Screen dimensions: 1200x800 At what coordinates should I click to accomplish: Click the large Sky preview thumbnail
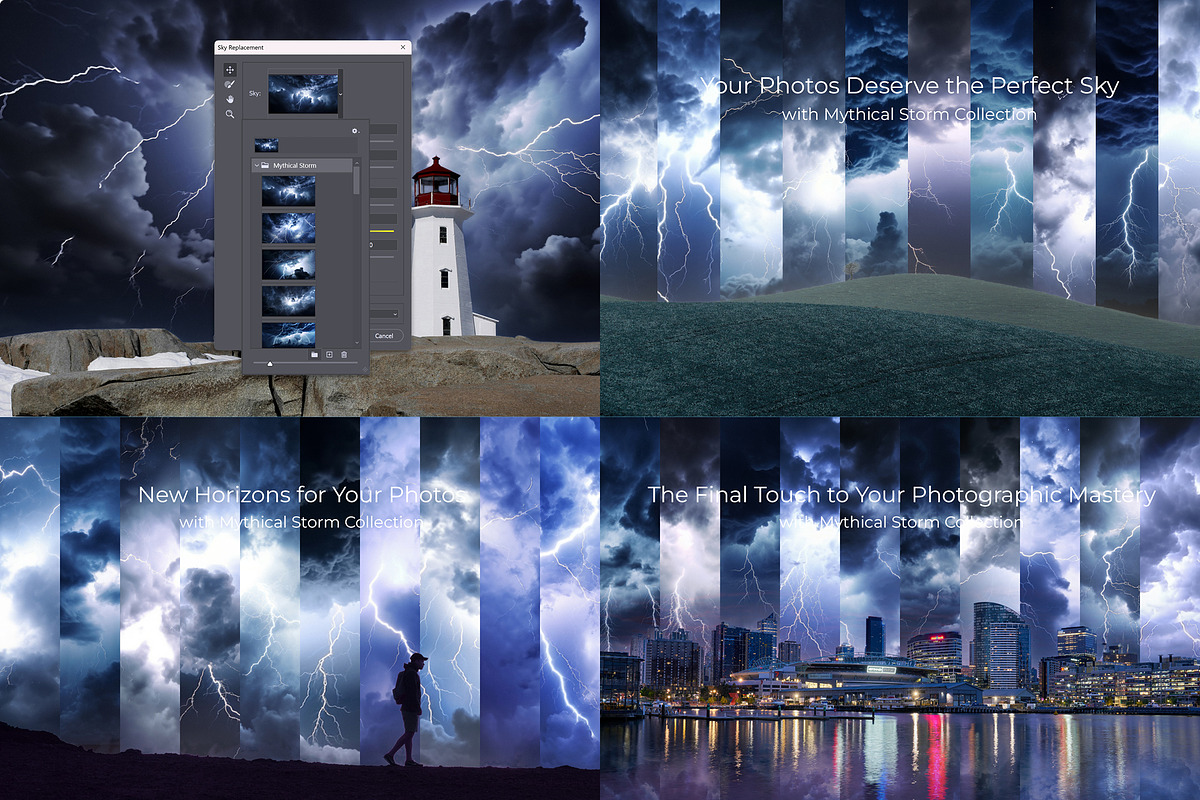point(303,94)
